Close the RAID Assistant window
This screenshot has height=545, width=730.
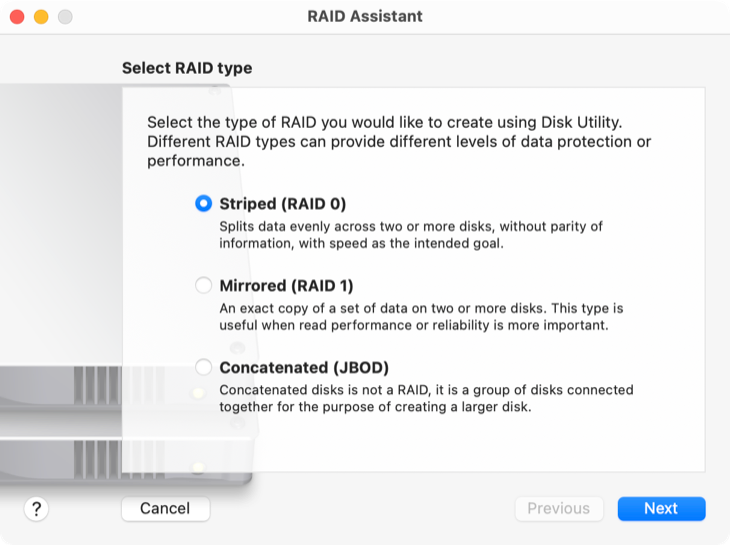[x=17, y=17]
